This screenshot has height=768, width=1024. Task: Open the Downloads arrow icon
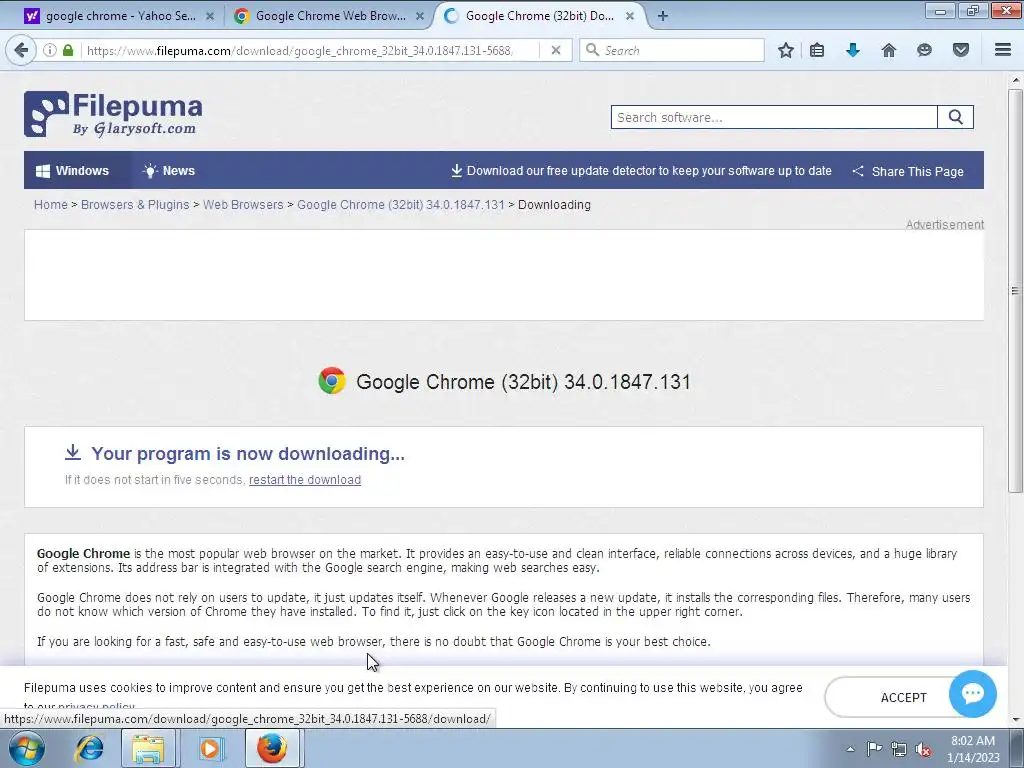[853, 50]
